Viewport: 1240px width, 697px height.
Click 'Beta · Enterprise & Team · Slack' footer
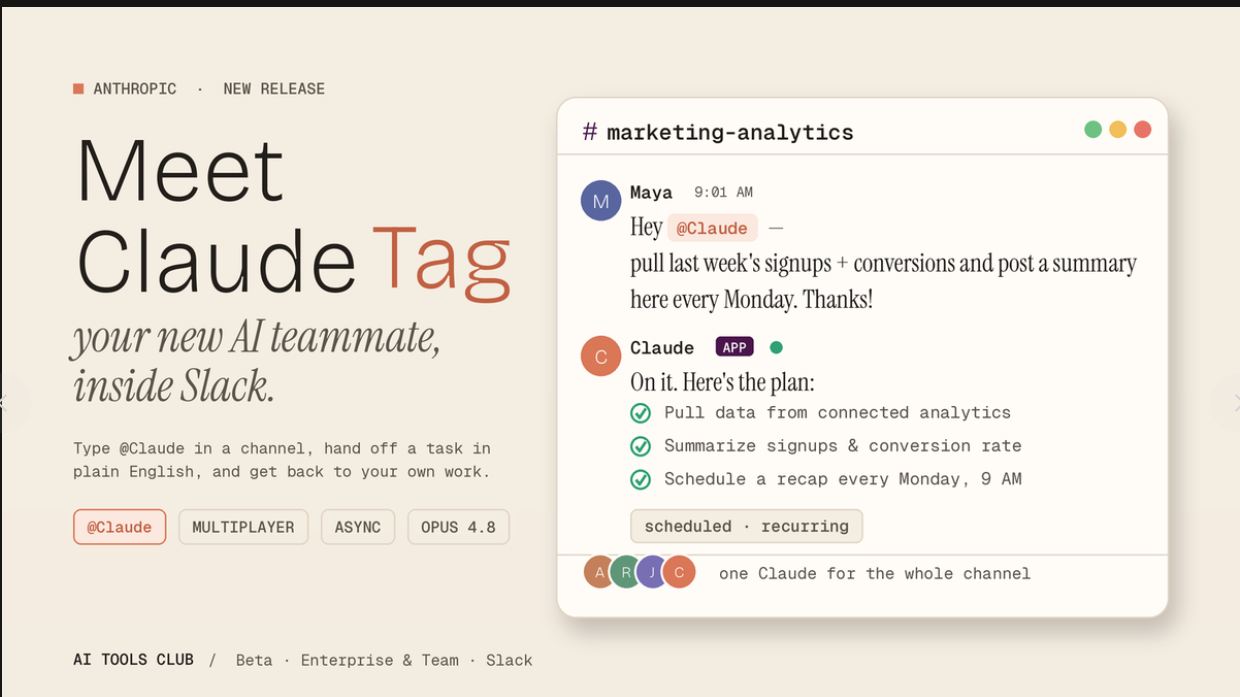point(384,660)
